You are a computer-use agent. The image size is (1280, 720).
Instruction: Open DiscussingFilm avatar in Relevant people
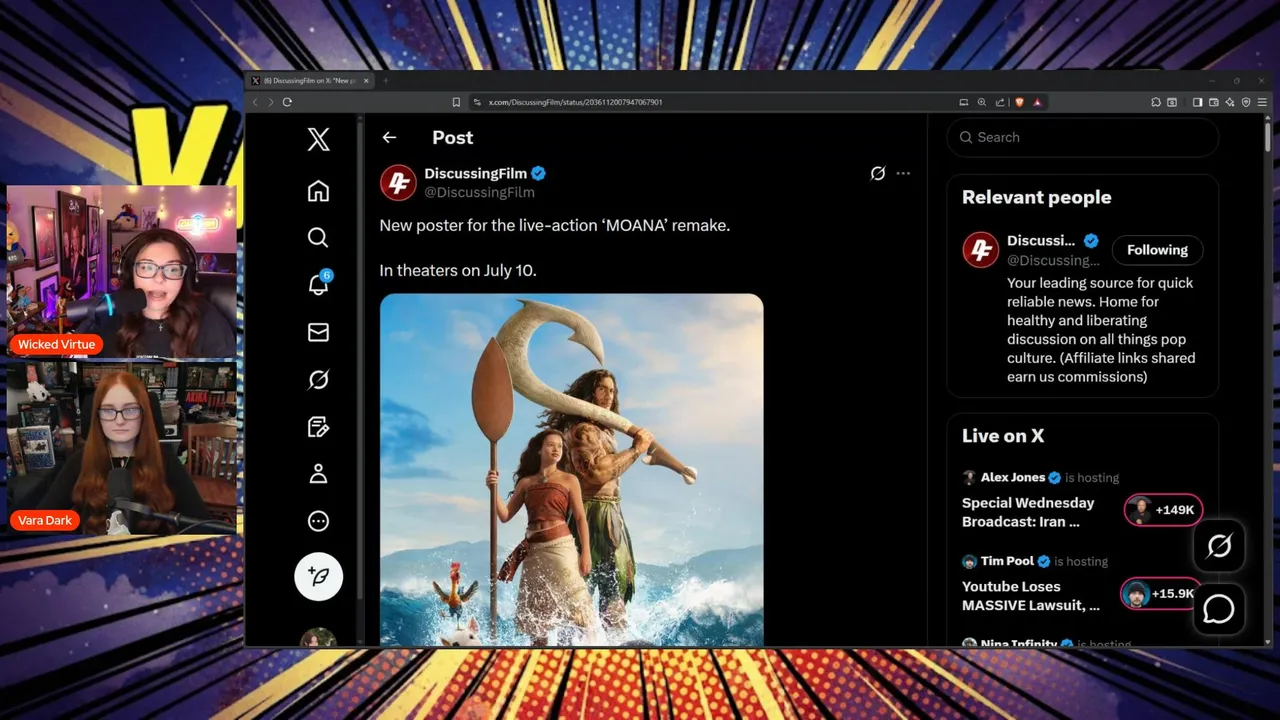(x=980, y=250)
